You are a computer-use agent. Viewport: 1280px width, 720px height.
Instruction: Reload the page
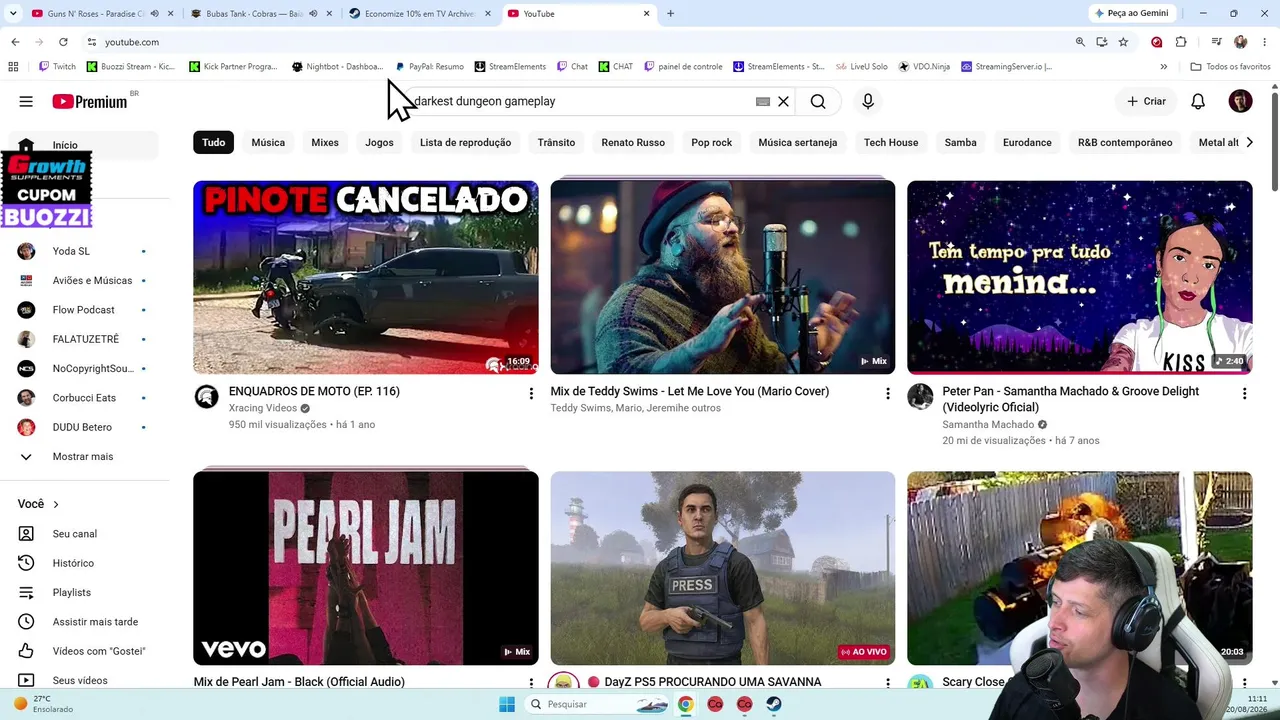coord(63,42)
